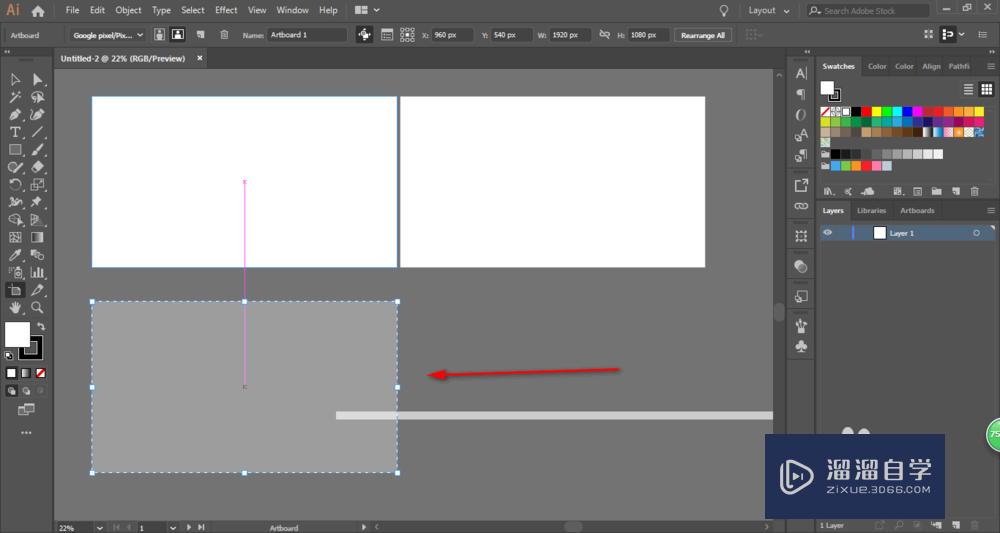The image size is (1000, 533).
Task: Click the New Artboard icon in control bar
Action: click(x=201, y=35)
